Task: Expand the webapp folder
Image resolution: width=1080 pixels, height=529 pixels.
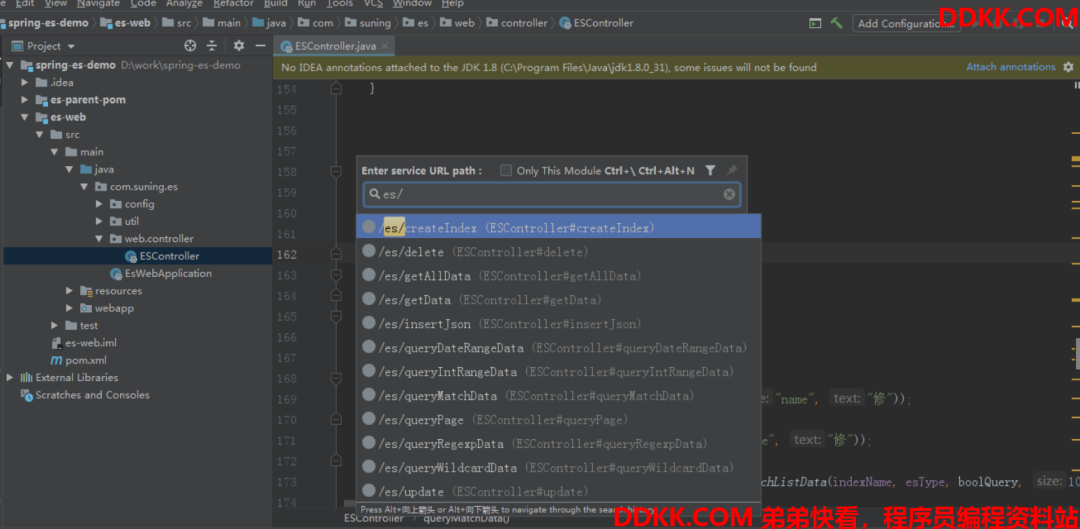Action: click(x=69, y=308)
